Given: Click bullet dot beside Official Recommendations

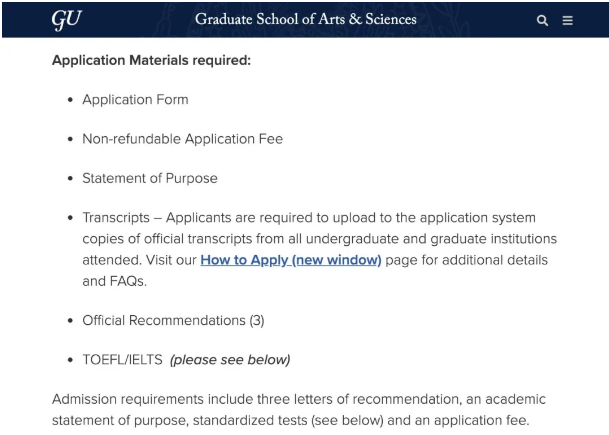Looking at the screenshot, I should coord(69,321).
